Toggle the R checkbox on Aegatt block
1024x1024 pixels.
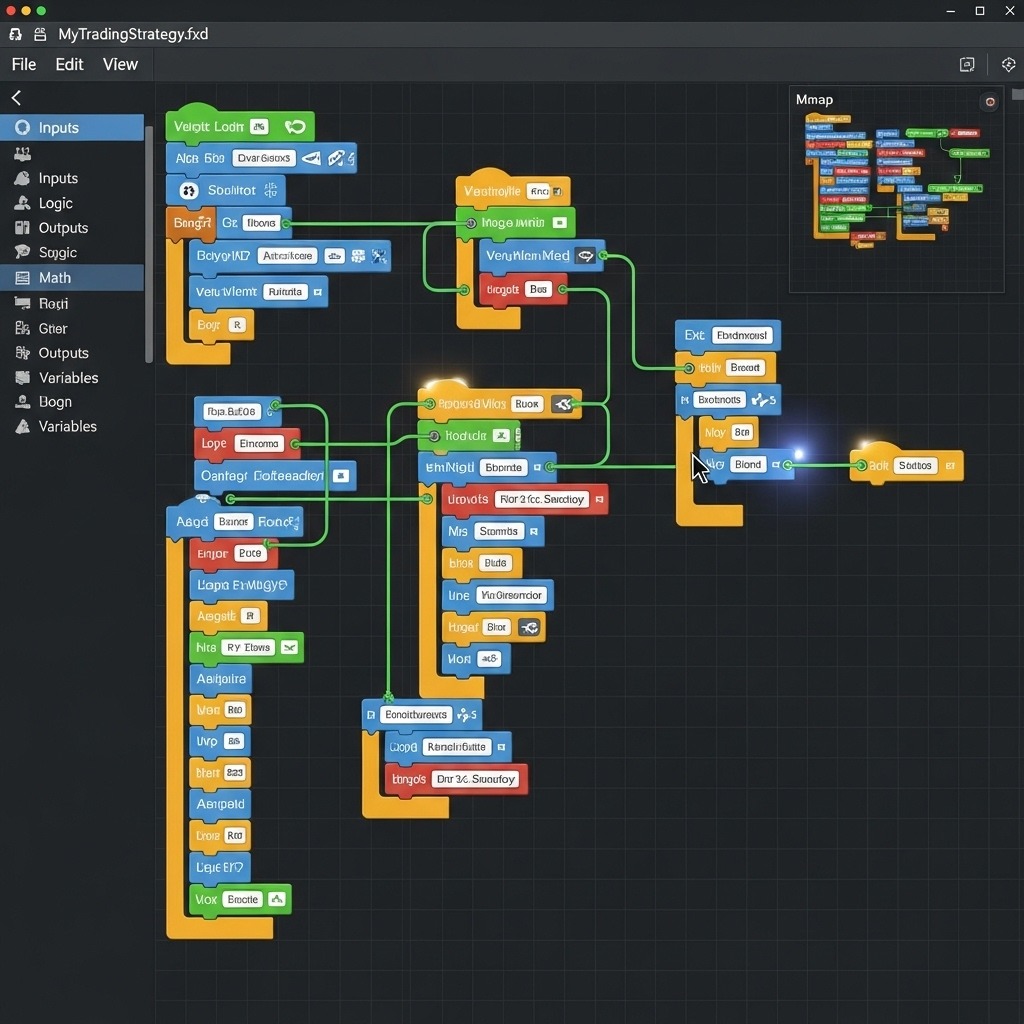coord(250,616)
